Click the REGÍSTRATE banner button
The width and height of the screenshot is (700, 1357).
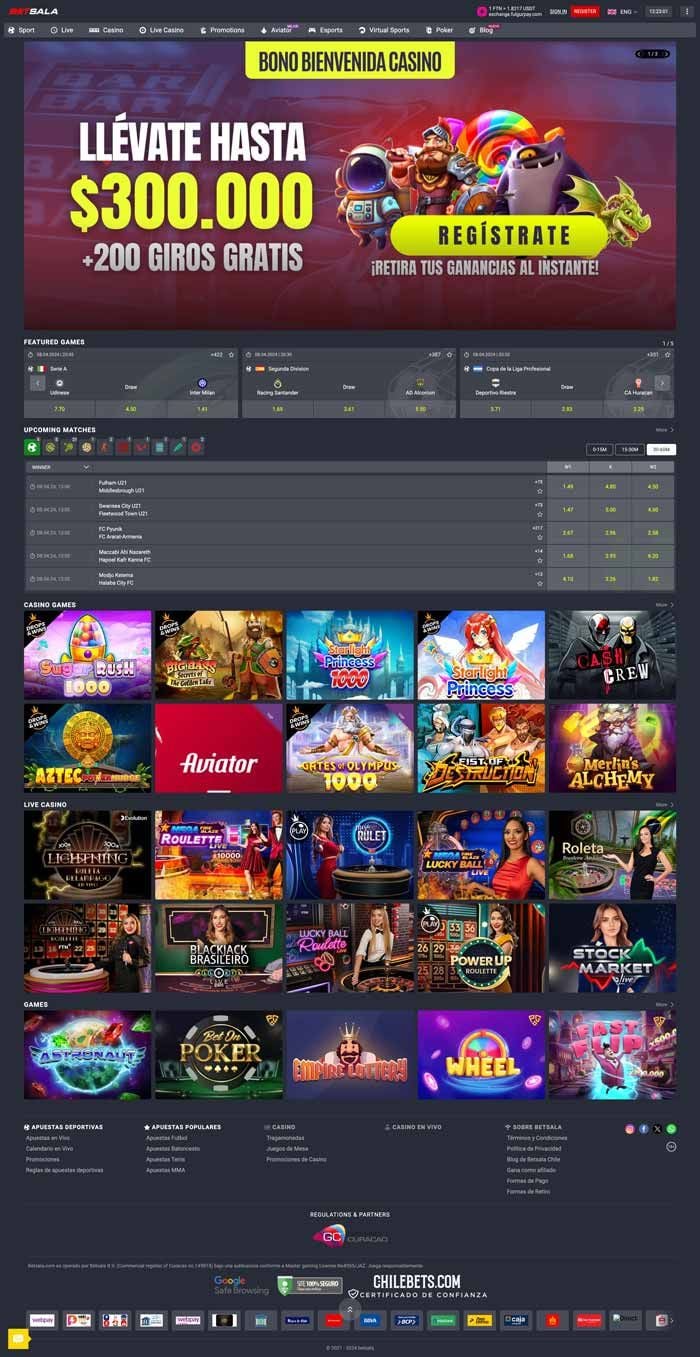tap(498, 236)
